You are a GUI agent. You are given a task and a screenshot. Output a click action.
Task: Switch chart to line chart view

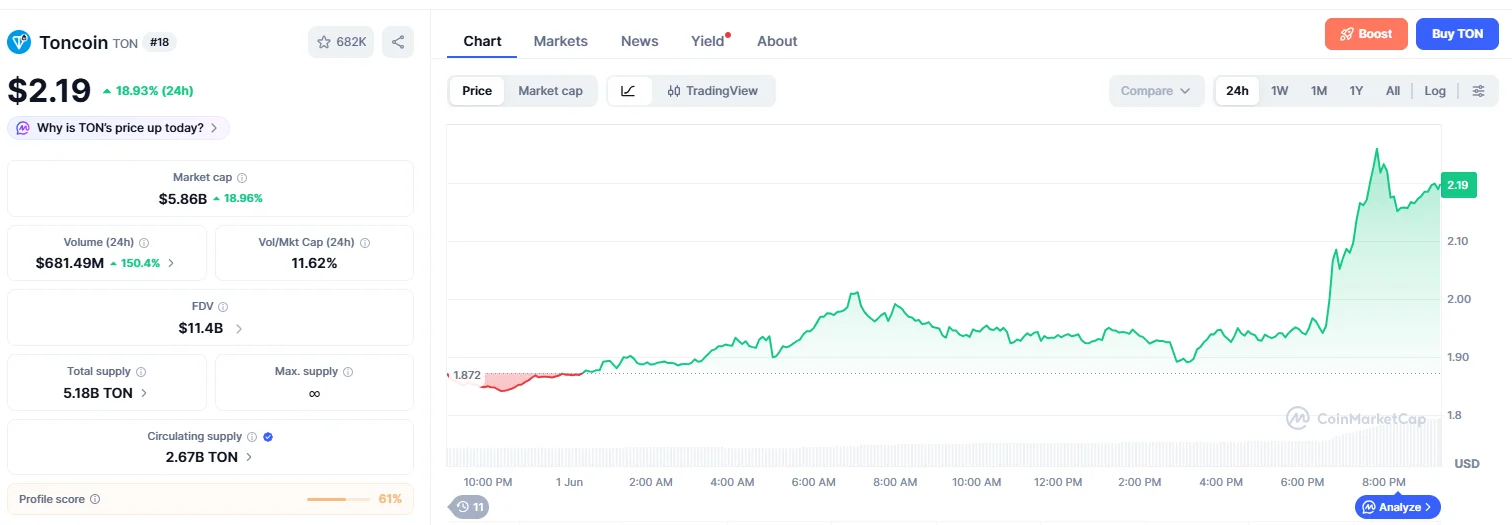629,91
